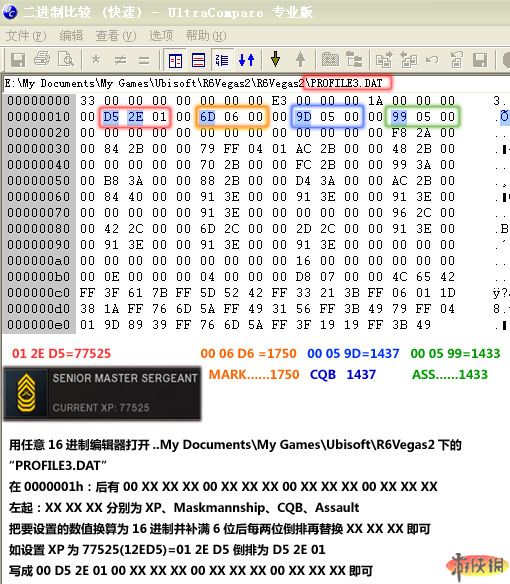The height and width of the screenshot is (584, 510).
Task: Show only different lines (≠ icon)
Action: [x=120, y=60]
